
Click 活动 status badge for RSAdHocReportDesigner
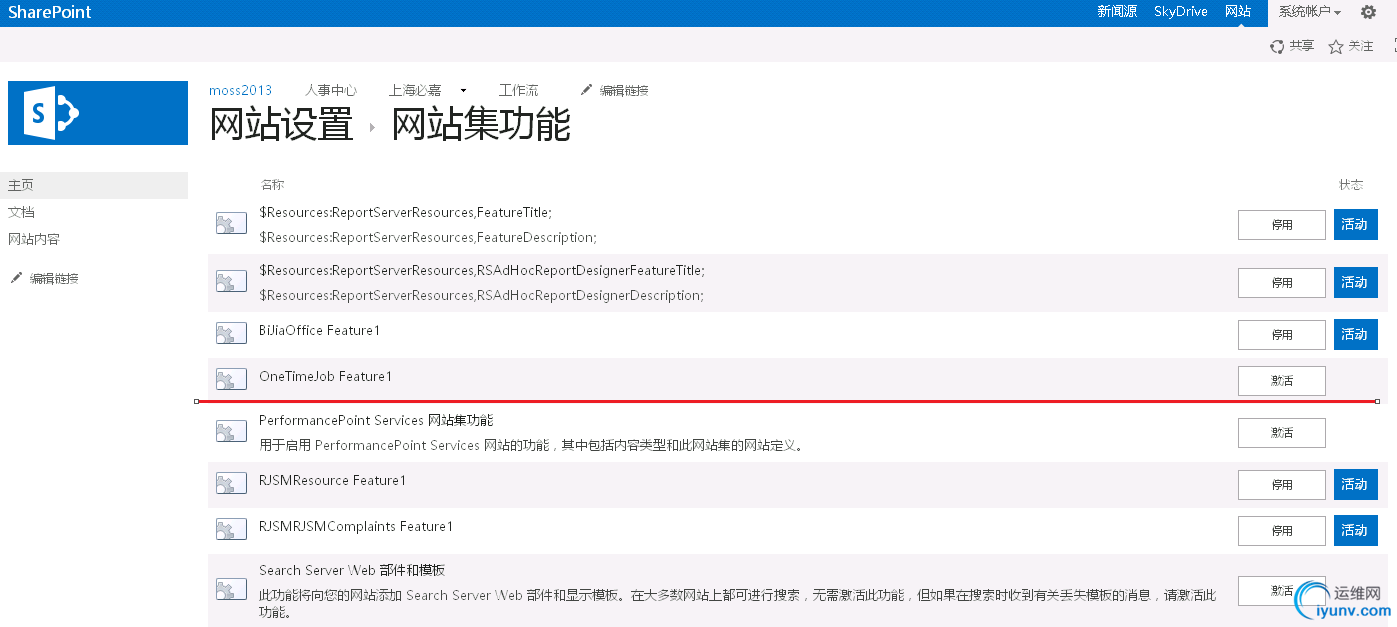pyautogui.click(x=1356, y=283)
